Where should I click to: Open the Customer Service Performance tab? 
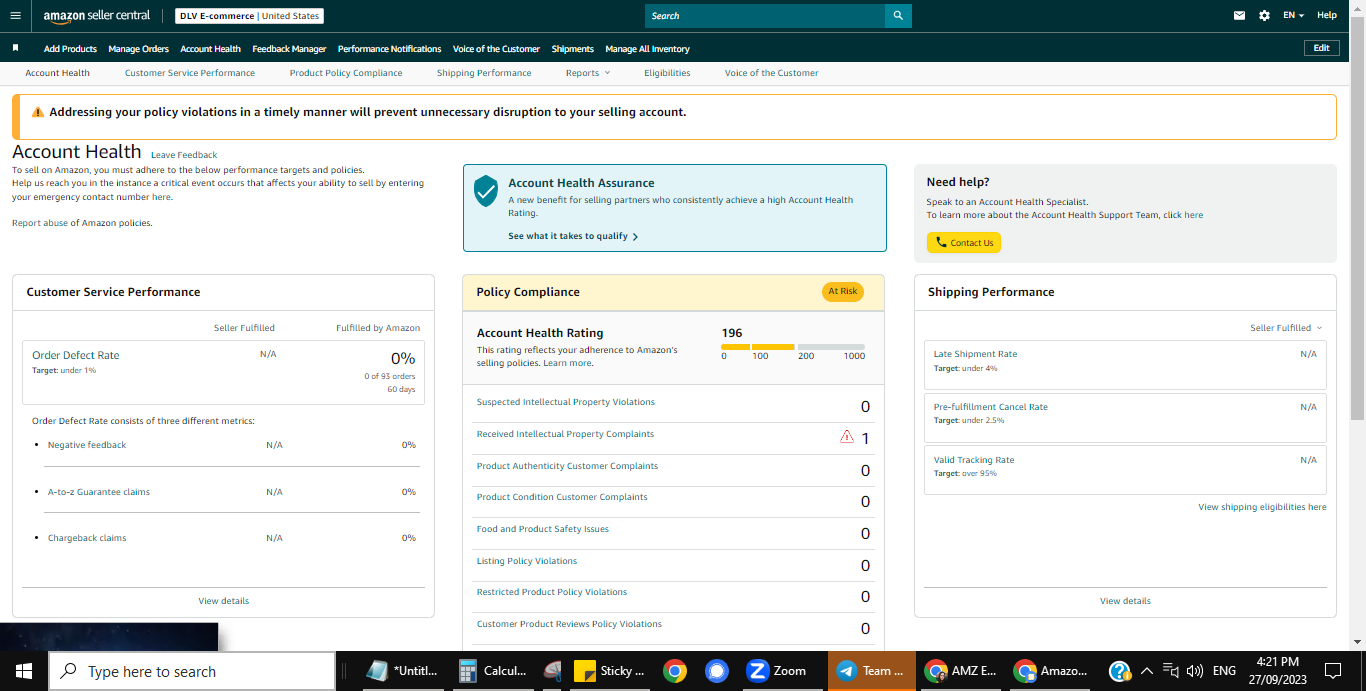pos(190,73)
